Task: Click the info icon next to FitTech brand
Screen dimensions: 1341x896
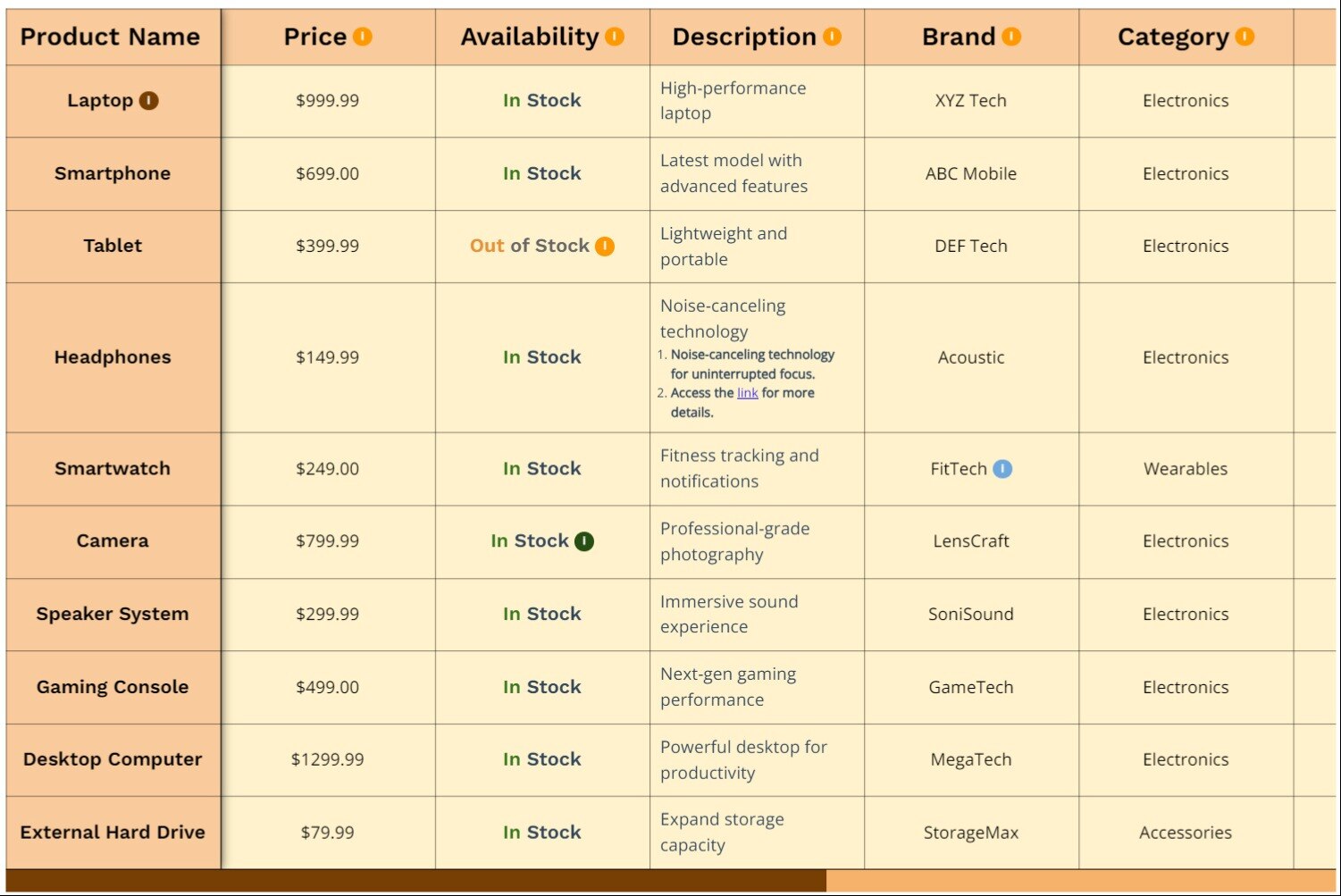Action: tap(1003, 469)
